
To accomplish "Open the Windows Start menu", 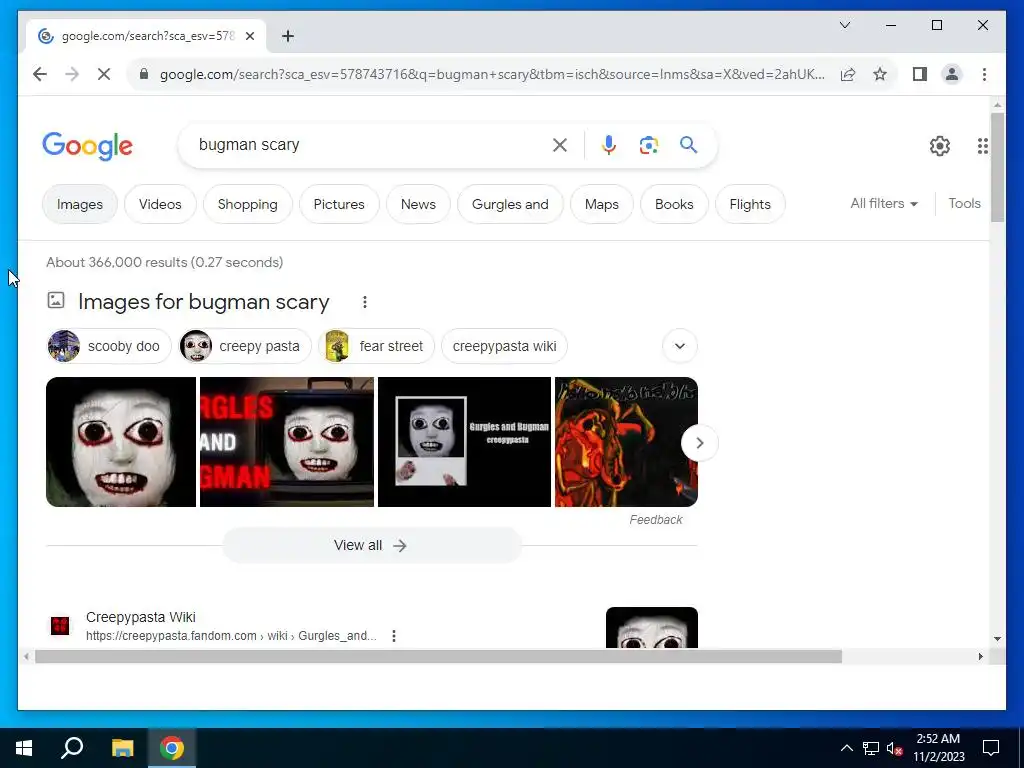I will tap(24, 748).
